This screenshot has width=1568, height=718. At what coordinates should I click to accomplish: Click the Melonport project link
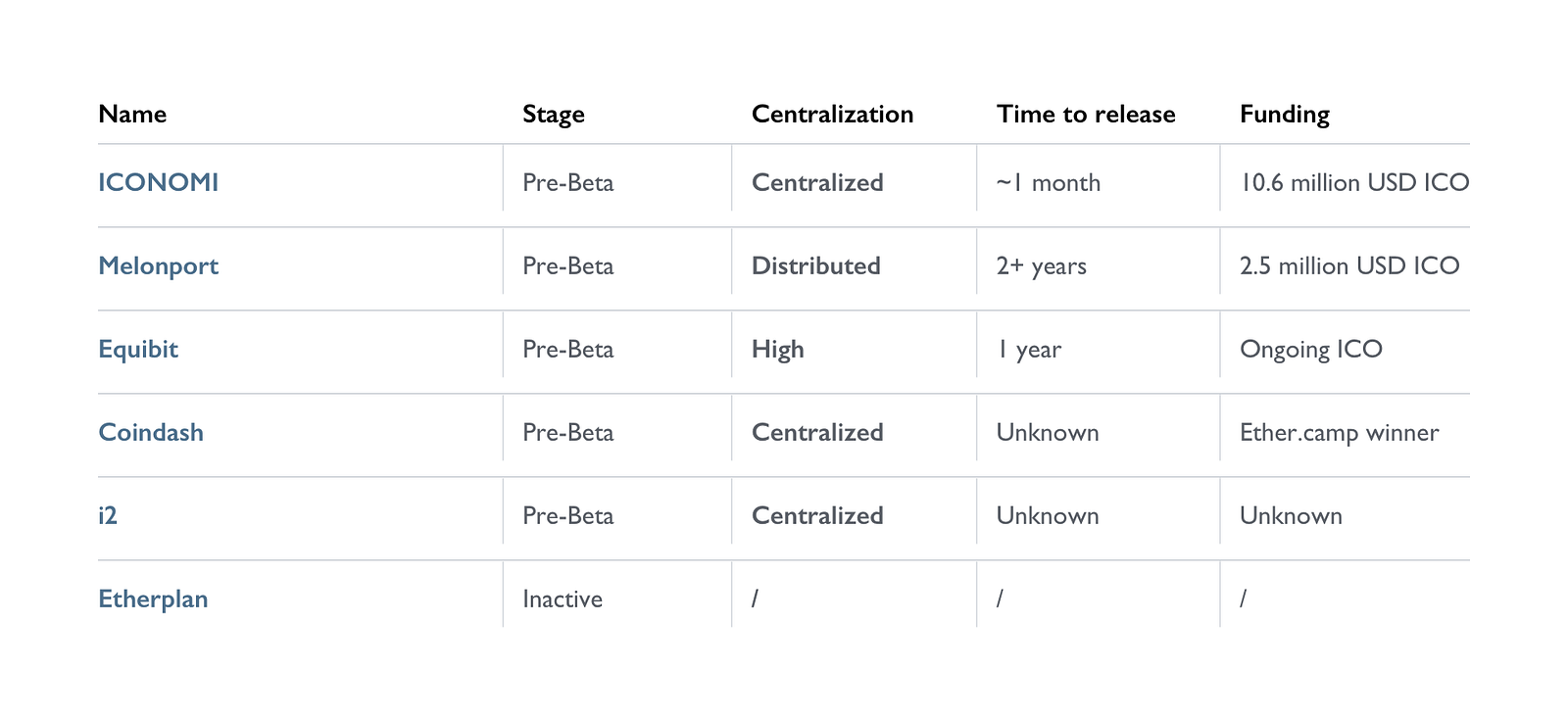158,265
